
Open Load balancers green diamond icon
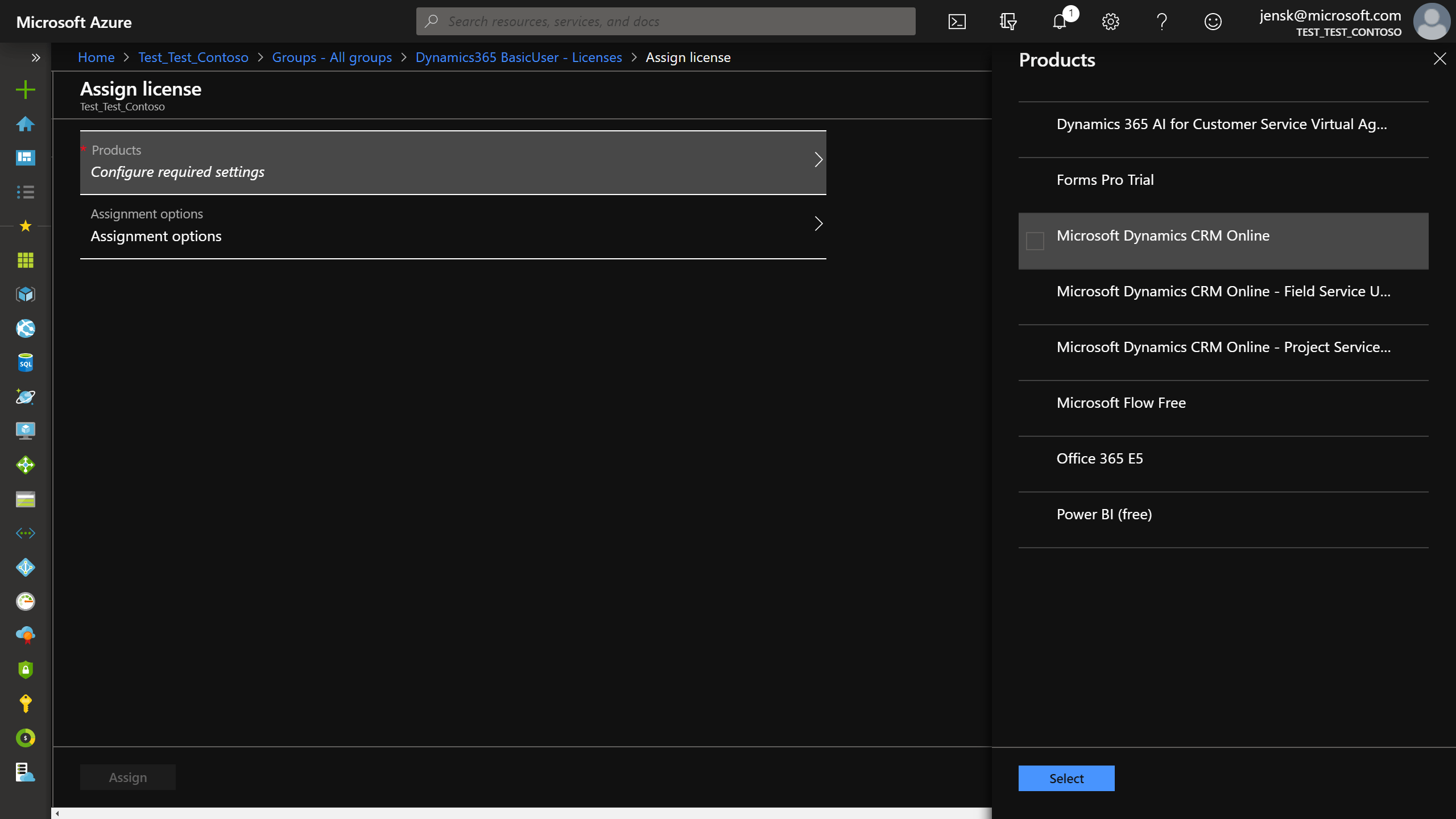pos(25,465)
